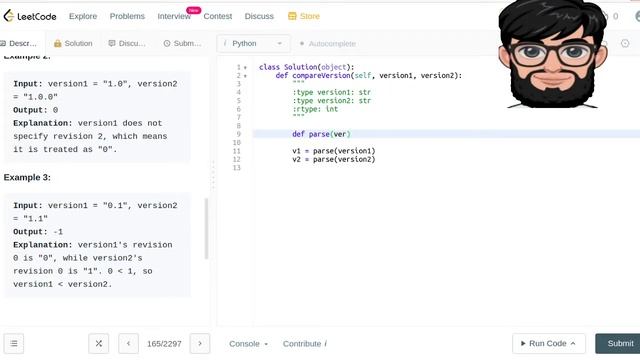640x360 pixels.
Task: Click the def compareVersion line
Action: (x=369, y=76)
